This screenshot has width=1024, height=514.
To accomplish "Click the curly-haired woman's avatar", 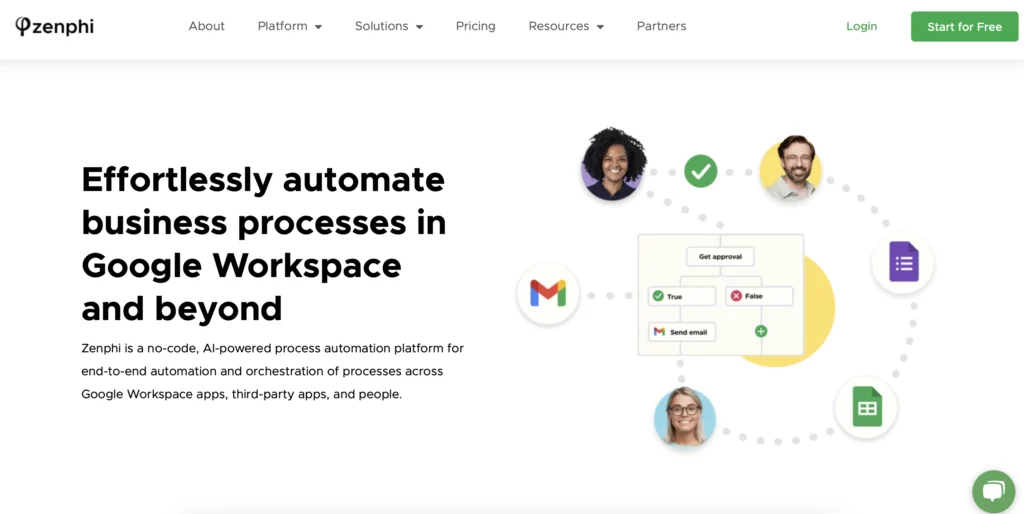I will 613,164.
